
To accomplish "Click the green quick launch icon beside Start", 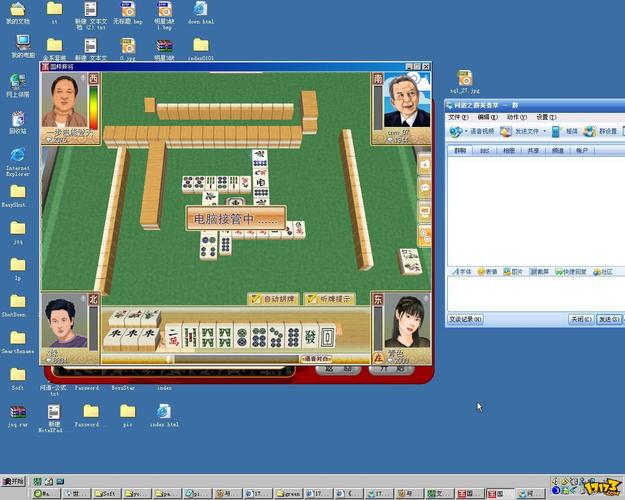I will 37,482.
